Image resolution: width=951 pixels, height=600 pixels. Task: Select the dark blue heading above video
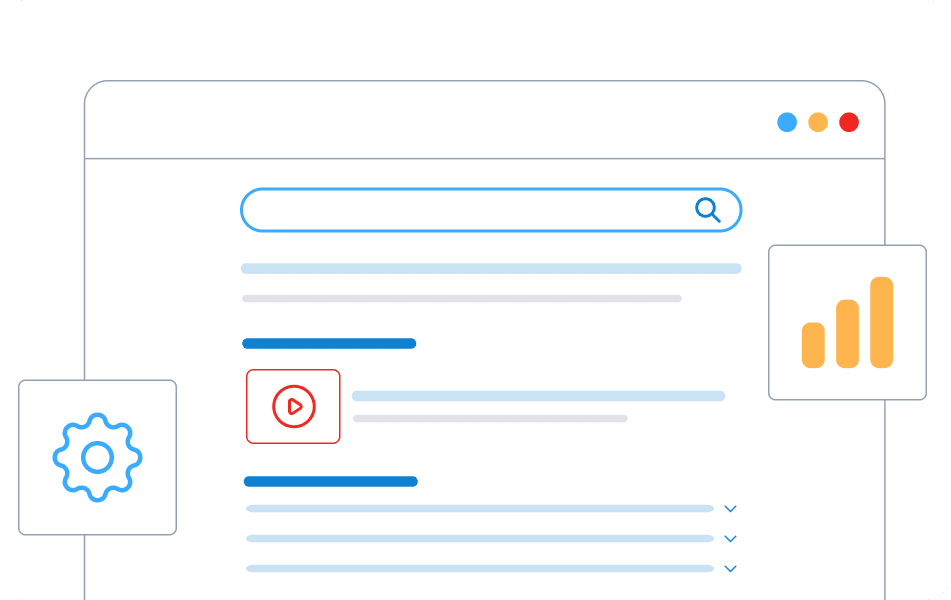click(329, 343)
